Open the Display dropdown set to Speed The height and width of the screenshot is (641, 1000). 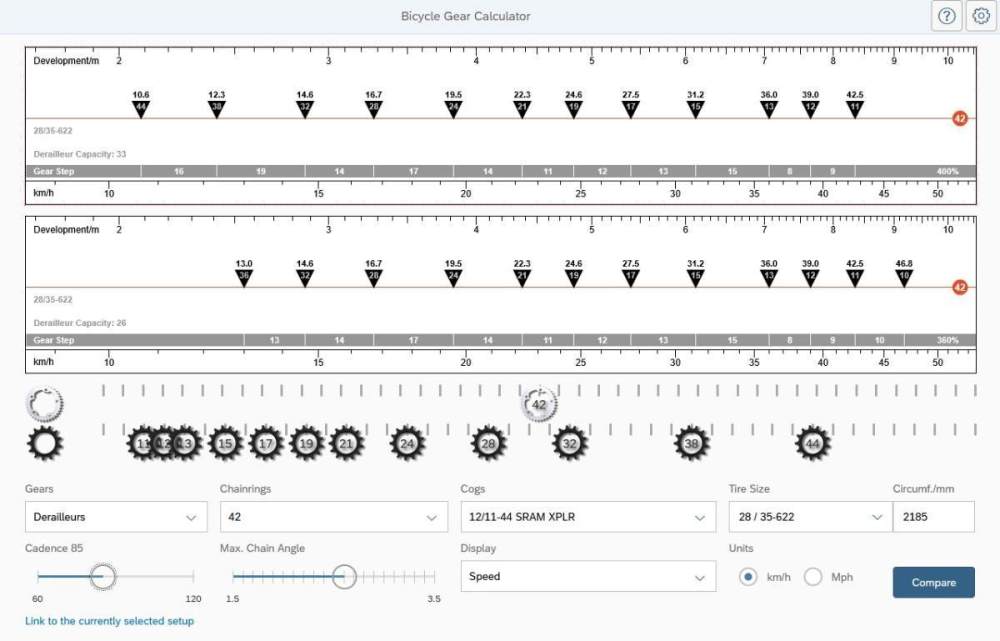pos(587,576)
